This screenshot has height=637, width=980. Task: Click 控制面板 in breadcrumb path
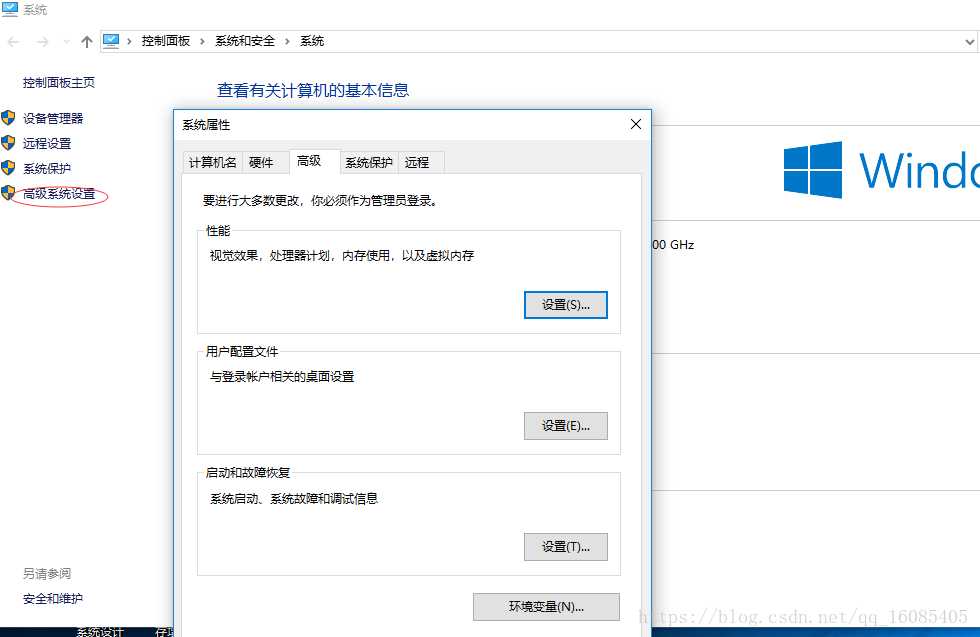(166, 41)
